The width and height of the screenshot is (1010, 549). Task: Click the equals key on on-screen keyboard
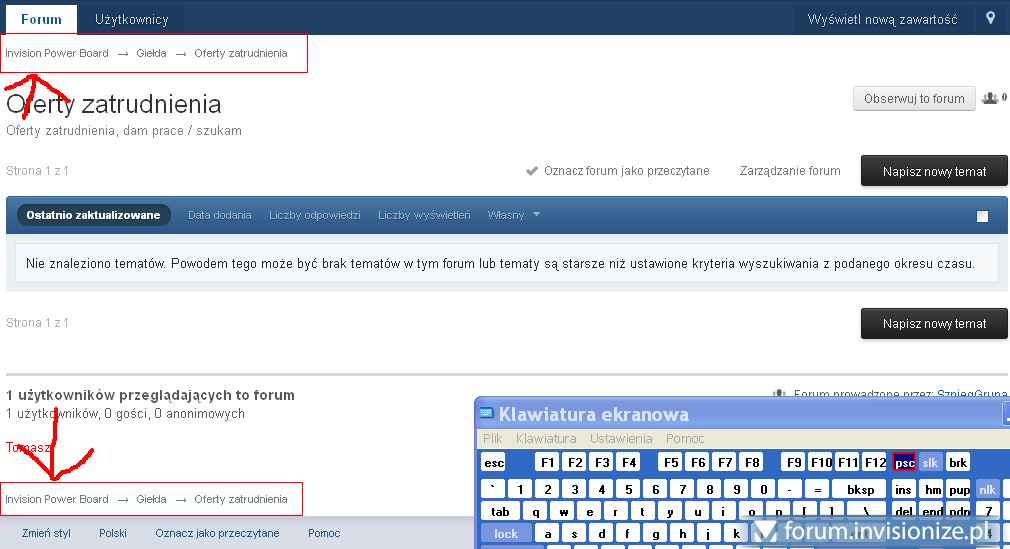point(817,490)
